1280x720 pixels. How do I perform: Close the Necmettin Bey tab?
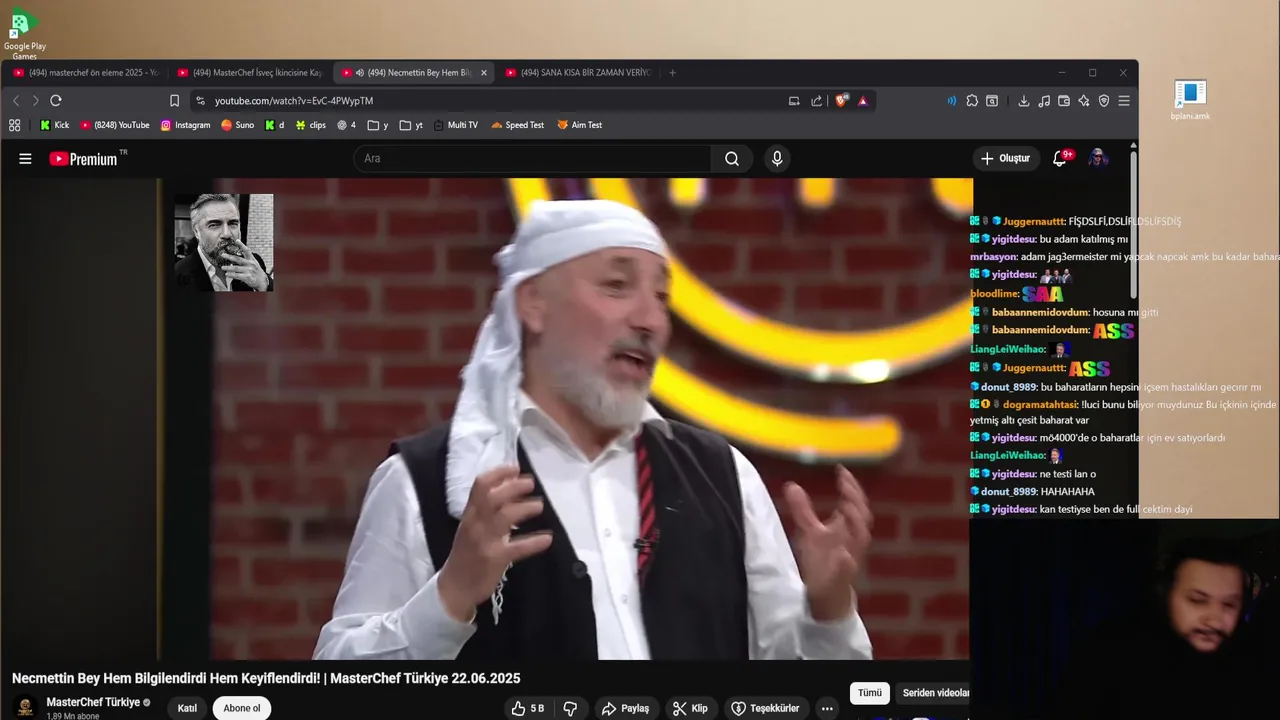pos(484,73)
